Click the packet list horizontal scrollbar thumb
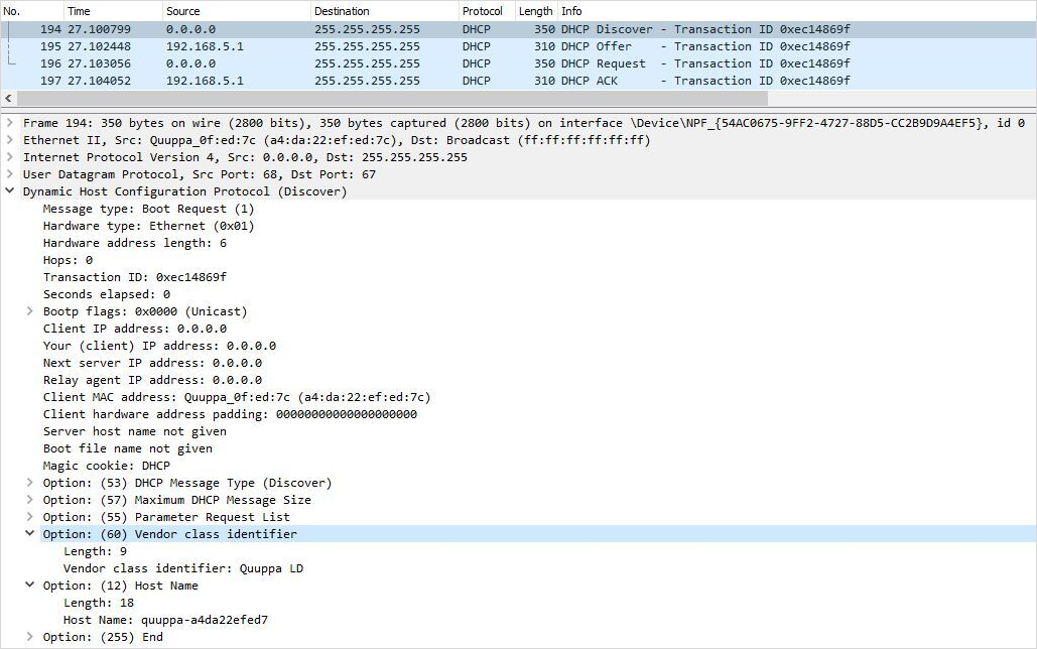Screen dimensions: 1037x649 [392, 98]
